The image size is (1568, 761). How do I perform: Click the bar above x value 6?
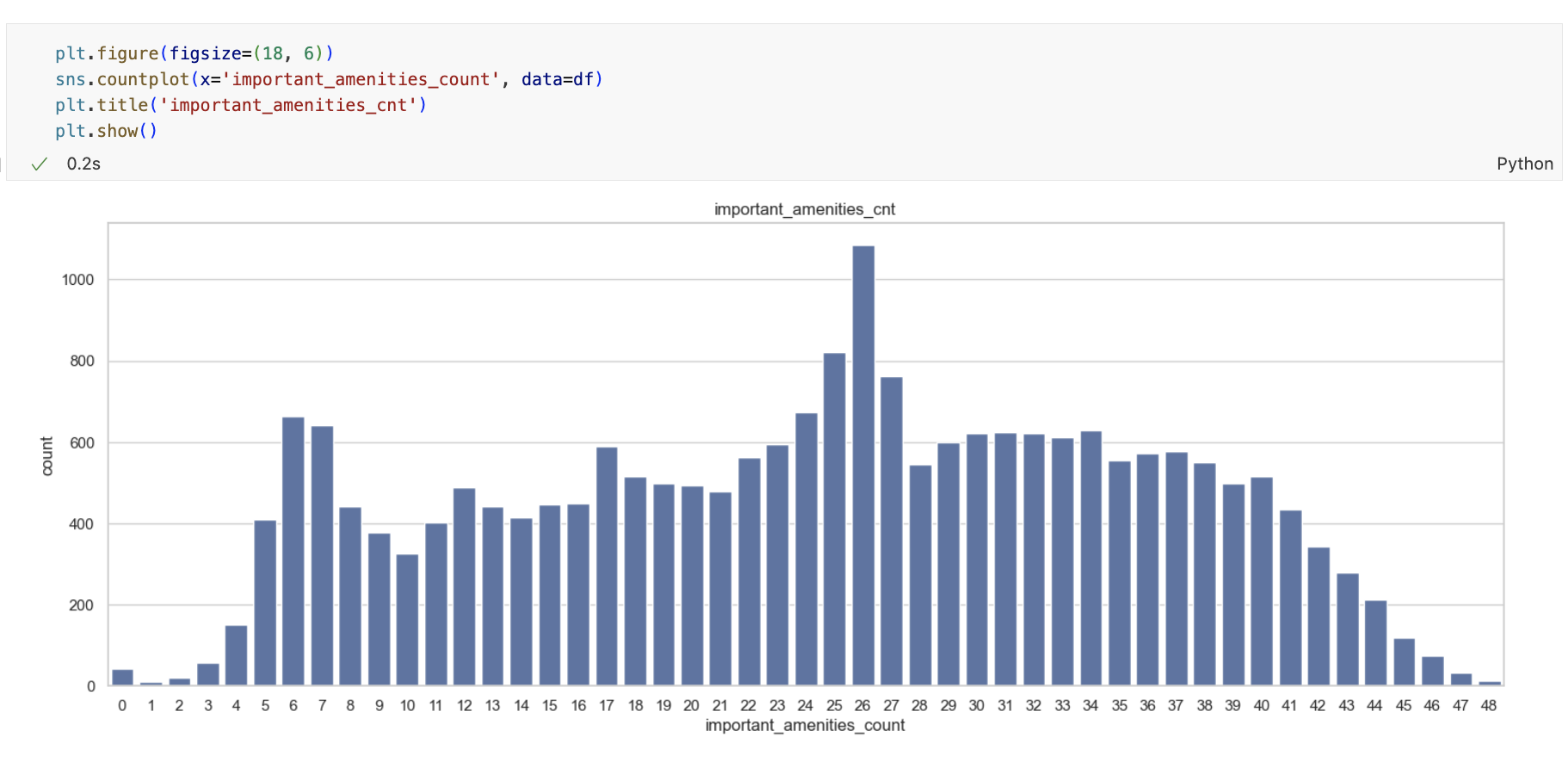click(293, 552)
